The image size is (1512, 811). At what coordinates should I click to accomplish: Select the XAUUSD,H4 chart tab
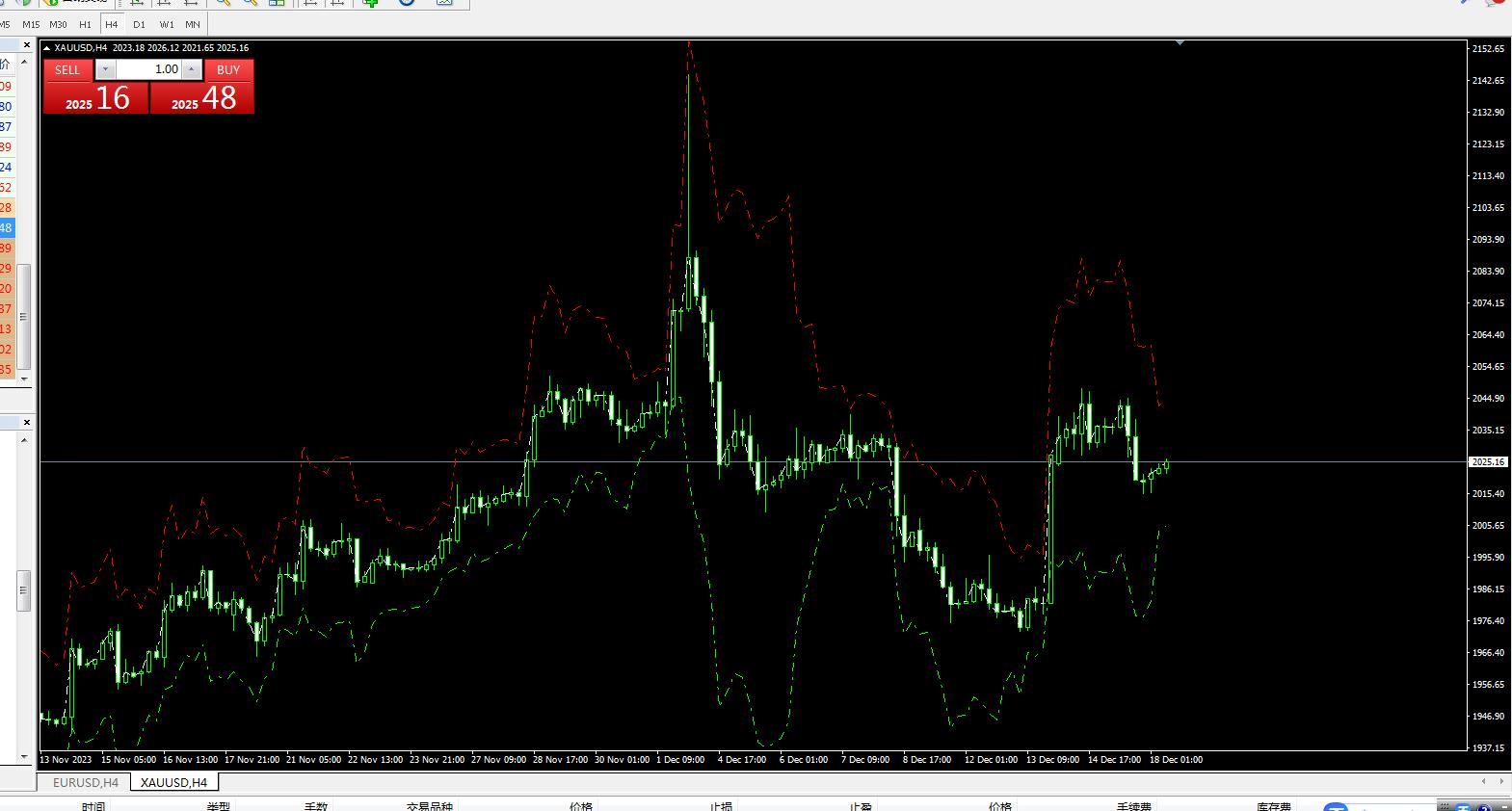coord(173,782)
